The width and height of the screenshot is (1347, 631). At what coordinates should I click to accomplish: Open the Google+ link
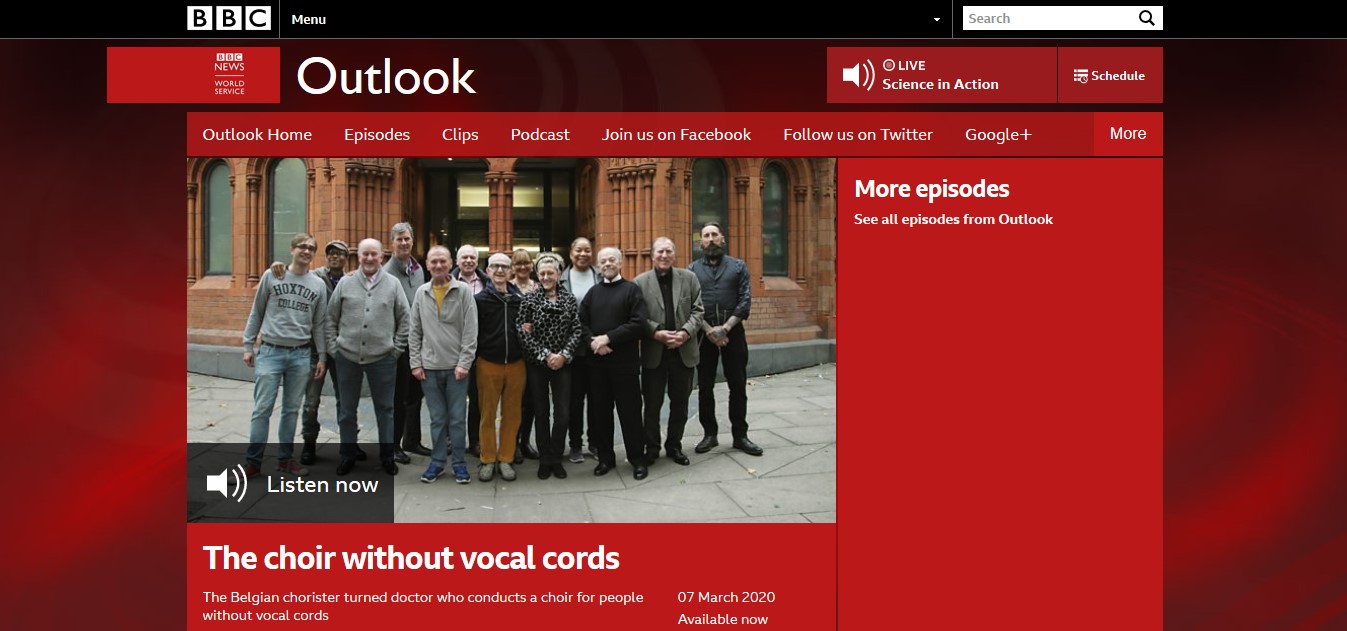coord(998,134)
